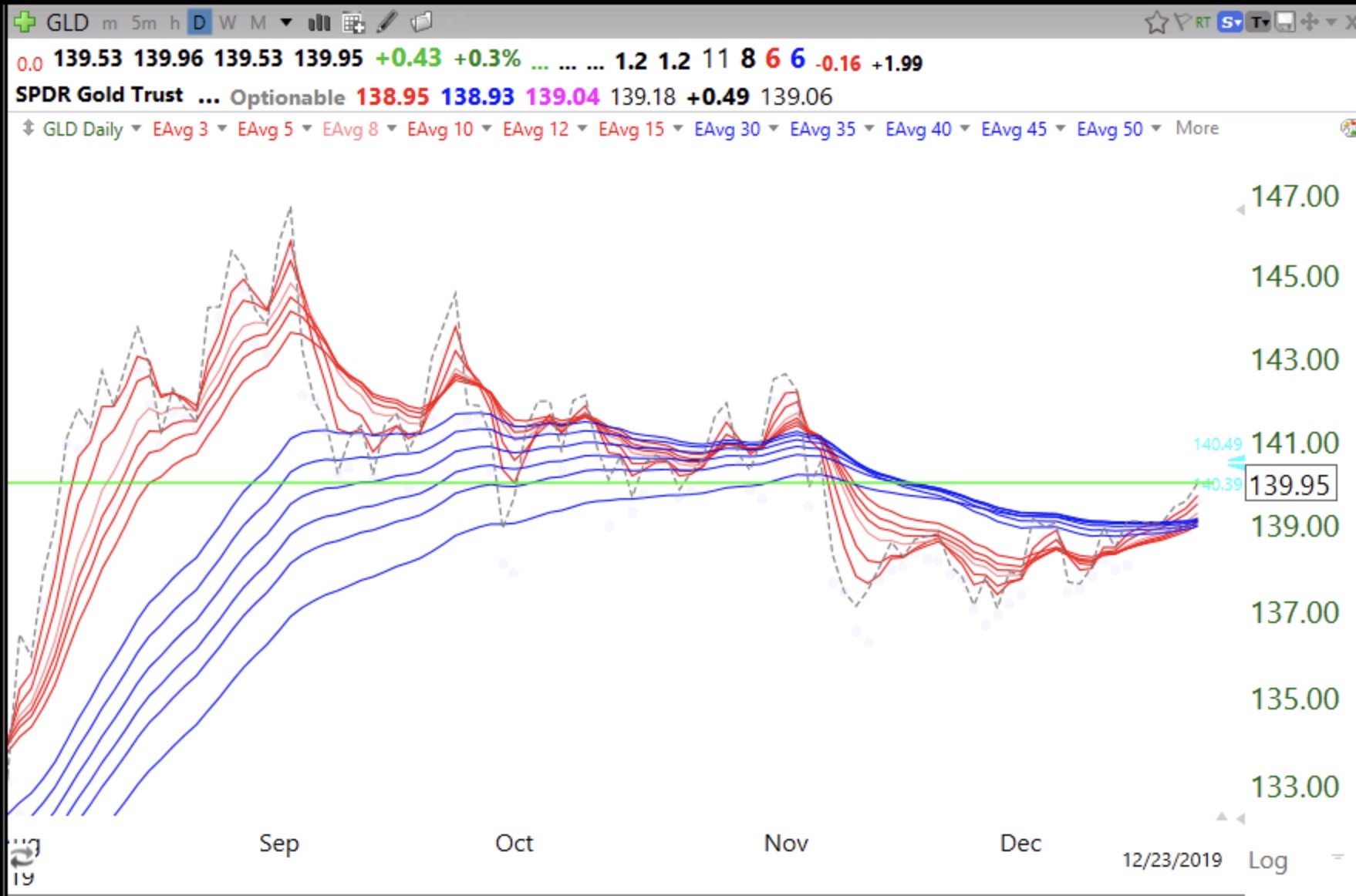This screenshot has height=896, width=1356.
Task: Open the chart templates folder icon
Action: point(421,22)
